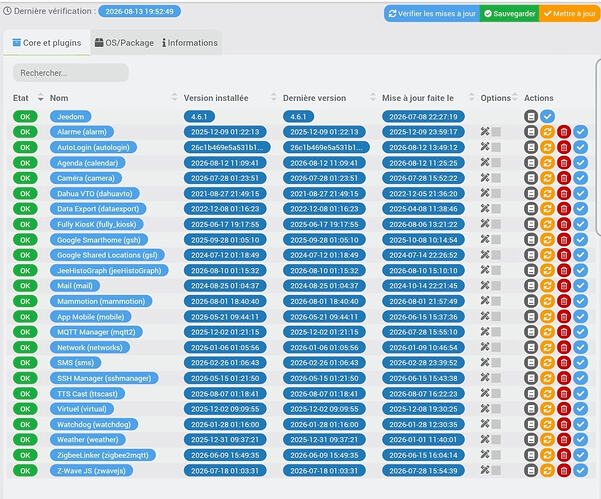
Task: Delete the Dahua VTO plugin
Action: [x=564, y=194]
